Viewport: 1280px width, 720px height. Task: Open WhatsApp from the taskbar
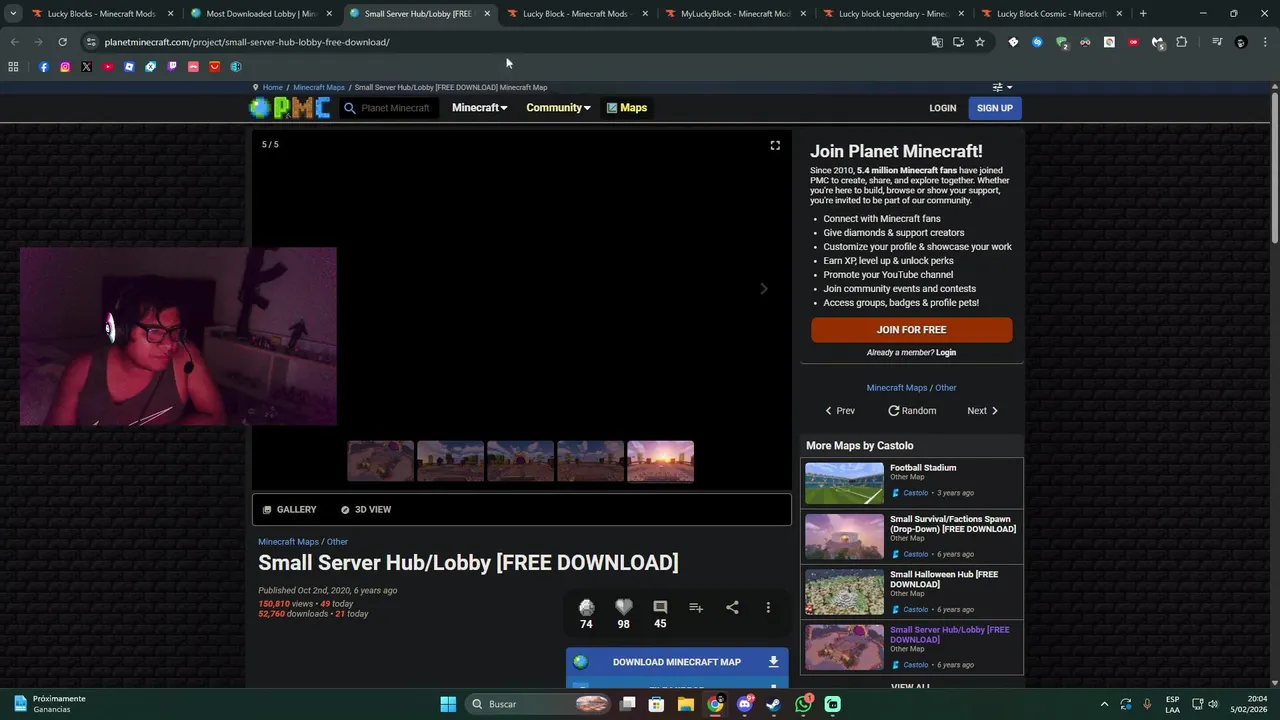[x=803, y=704]
